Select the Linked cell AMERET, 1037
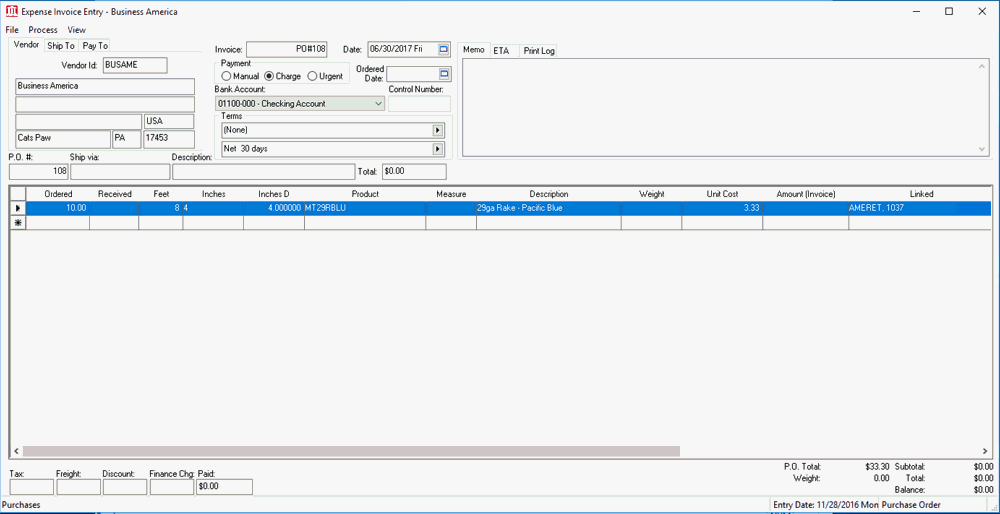Viewport: 1000px width, 514px height. point(920,208)
